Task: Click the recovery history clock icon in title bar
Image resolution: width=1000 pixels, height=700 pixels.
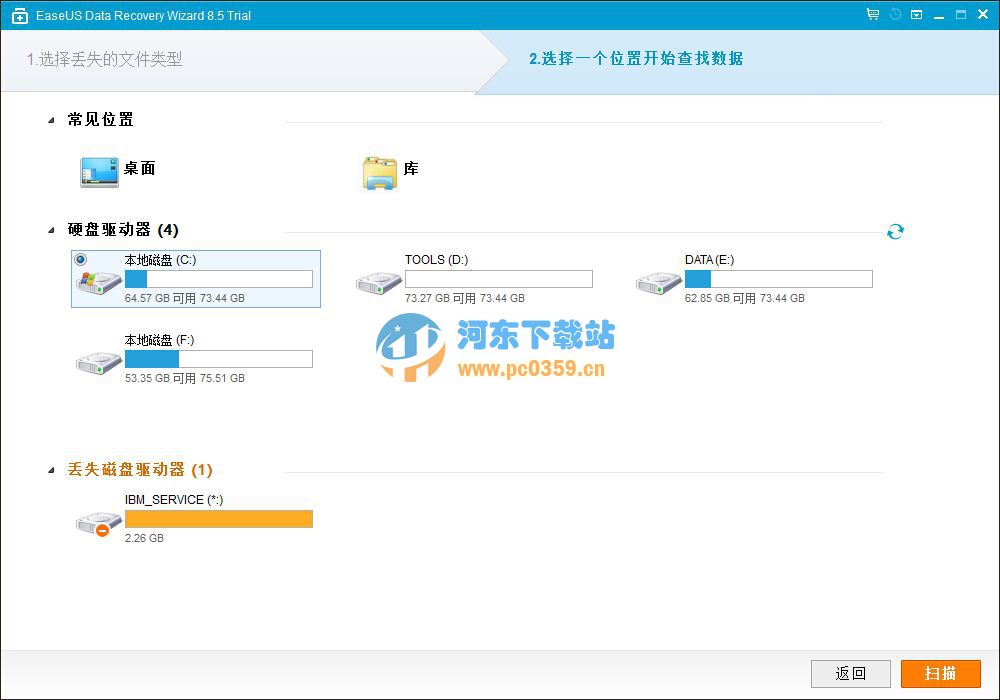Action: [895, 14]
